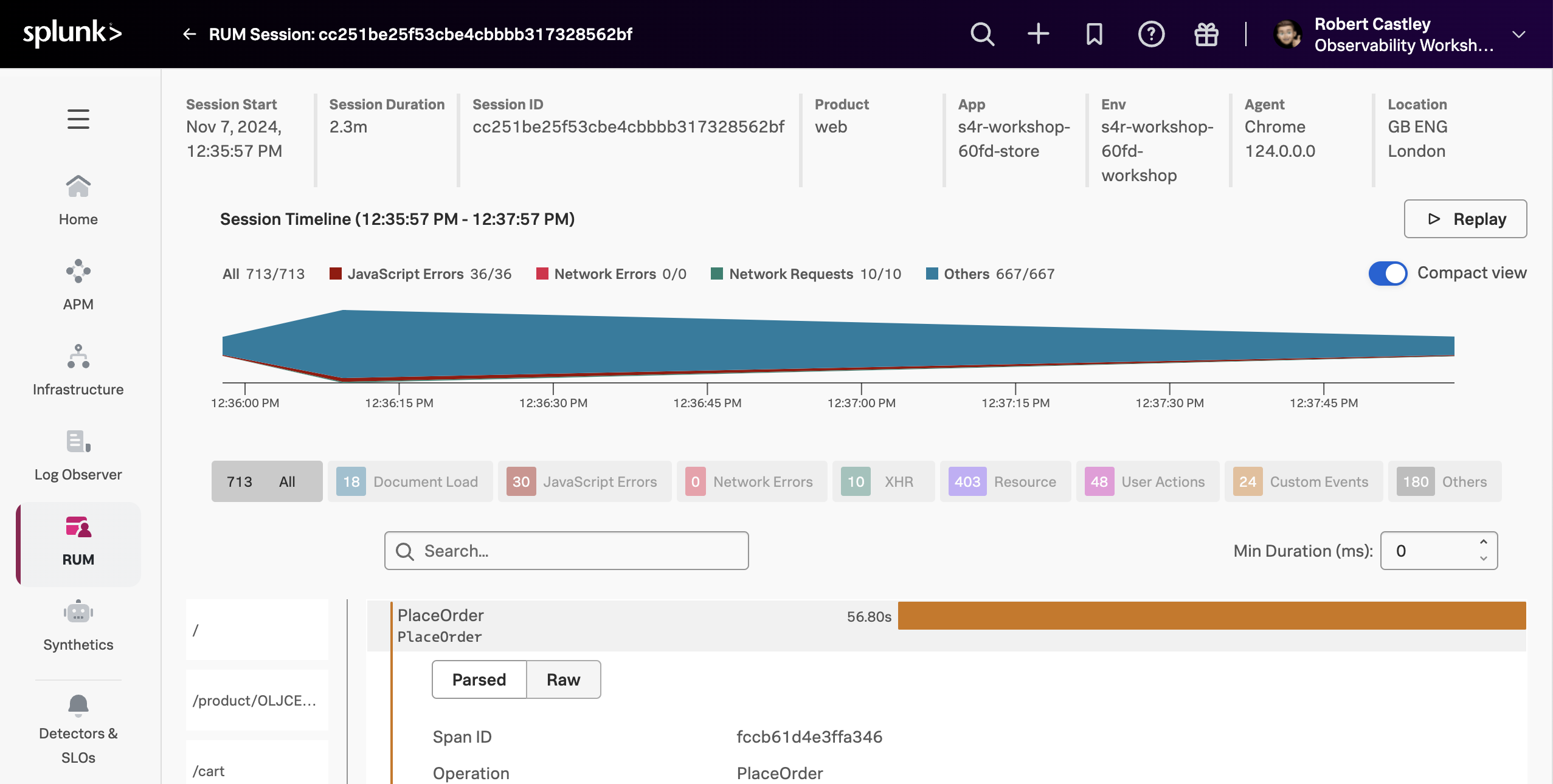Go back using the left arrow icon

(189, 34)
